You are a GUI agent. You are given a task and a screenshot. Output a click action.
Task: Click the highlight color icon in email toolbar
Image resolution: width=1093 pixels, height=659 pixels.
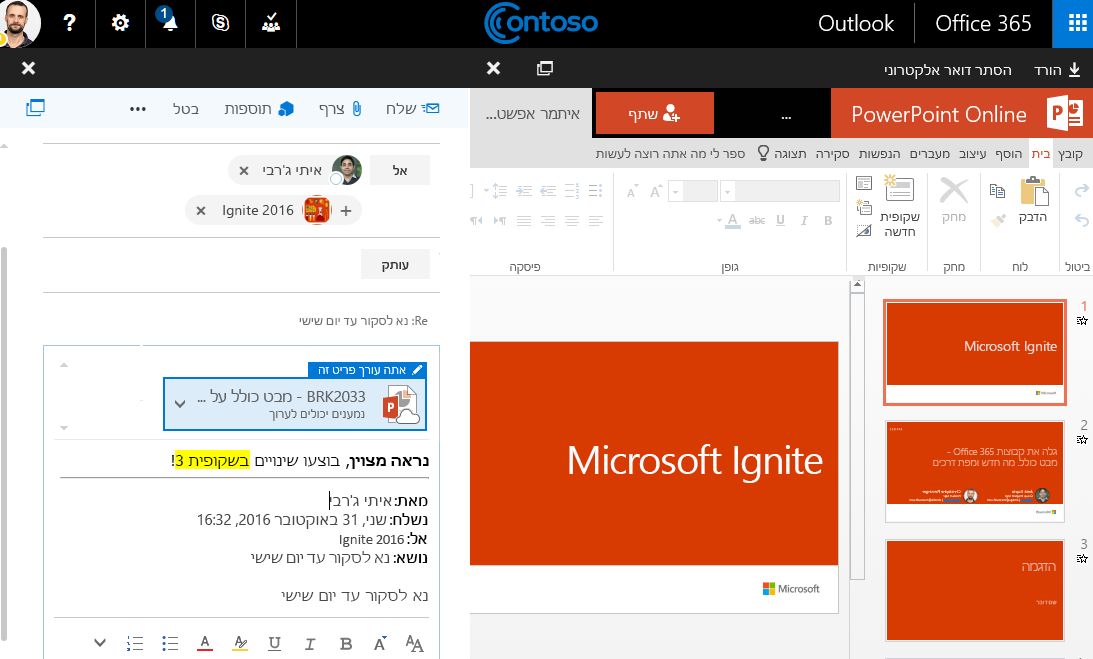pos(240,643)
